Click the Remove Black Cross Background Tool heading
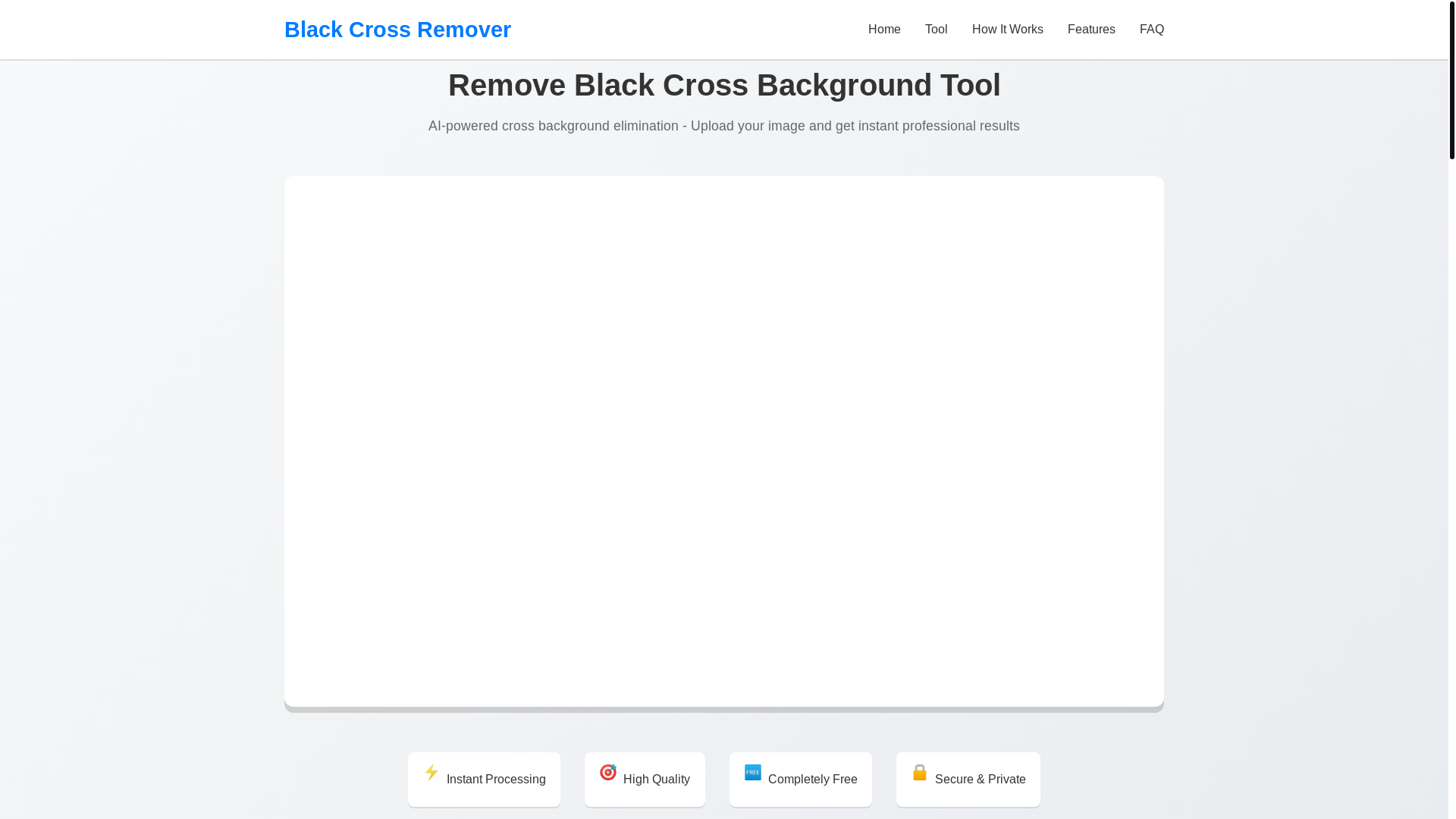The height and width of the screenshot is (819, 1456). tap(724, 85)
